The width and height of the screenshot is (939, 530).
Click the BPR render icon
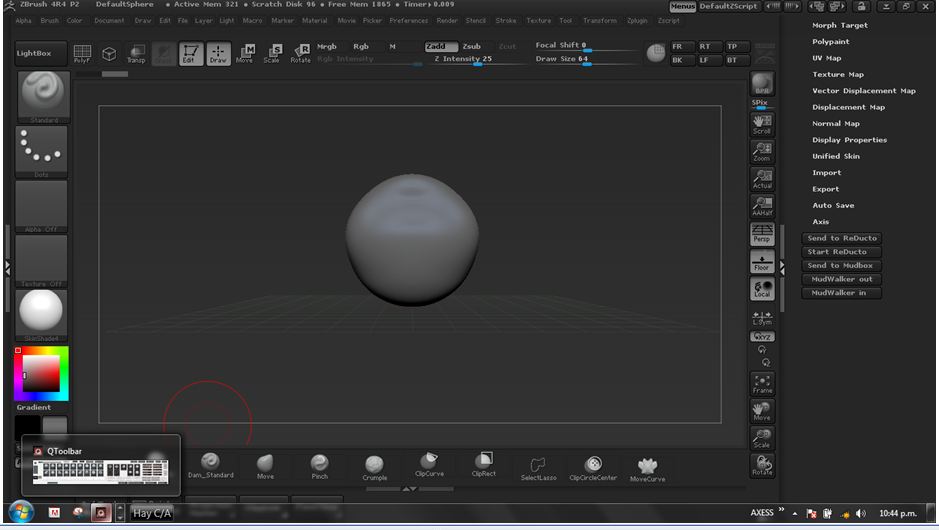(762, 85)
